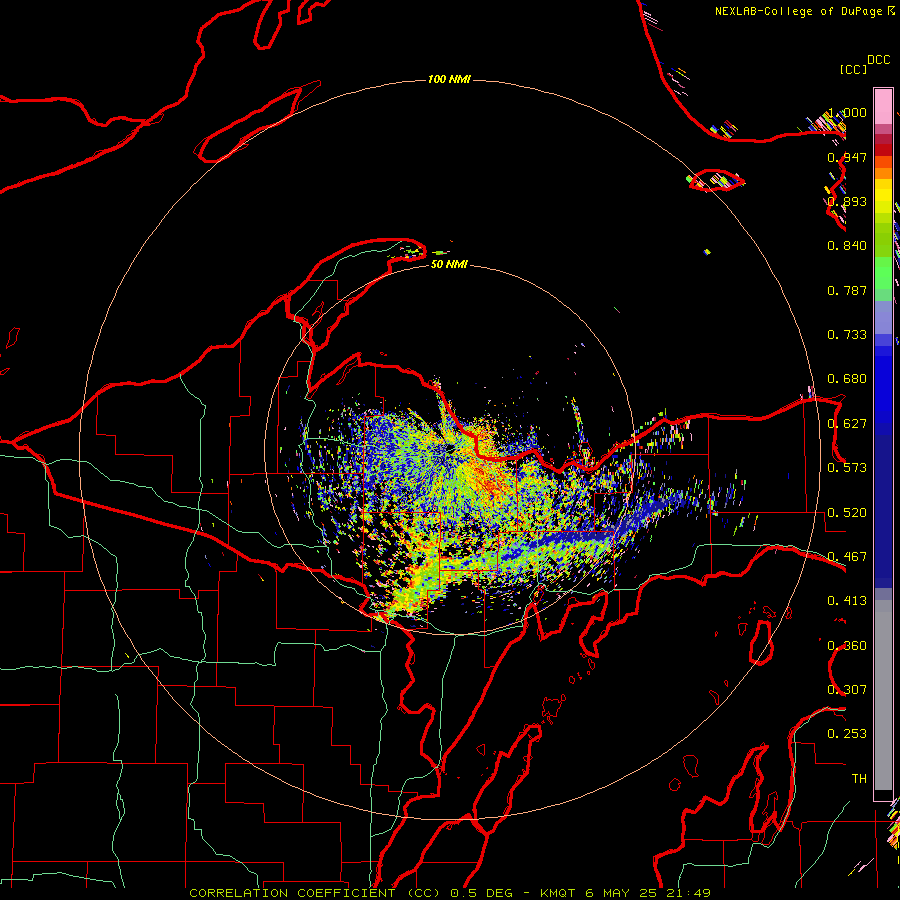900x900 pixels.
Task: Click the 0.467 color scale value
Action: (x=847, y=557)
